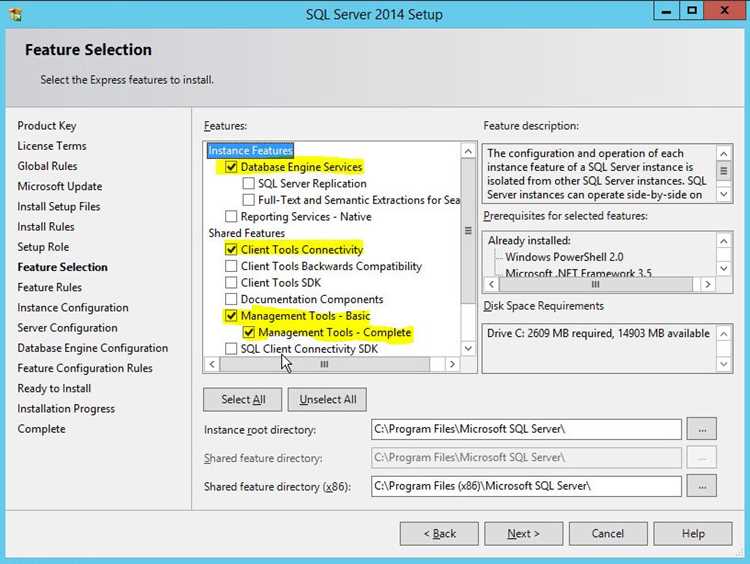The image size is (750, 564).
Task: Click Windows PowerShell 2.0 prerequisite entry
Action: click(564, 257)
